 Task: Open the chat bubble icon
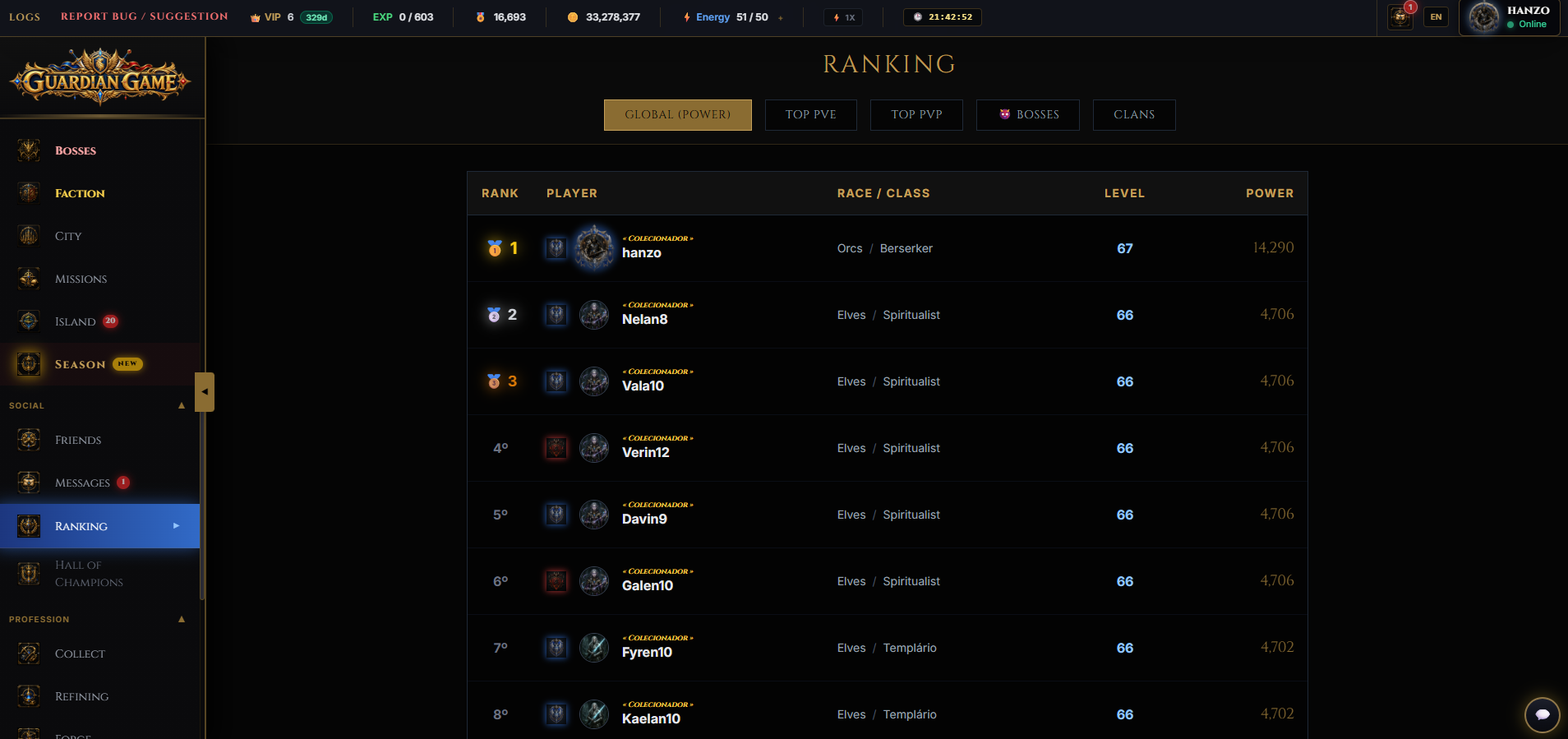(1543, 714)
